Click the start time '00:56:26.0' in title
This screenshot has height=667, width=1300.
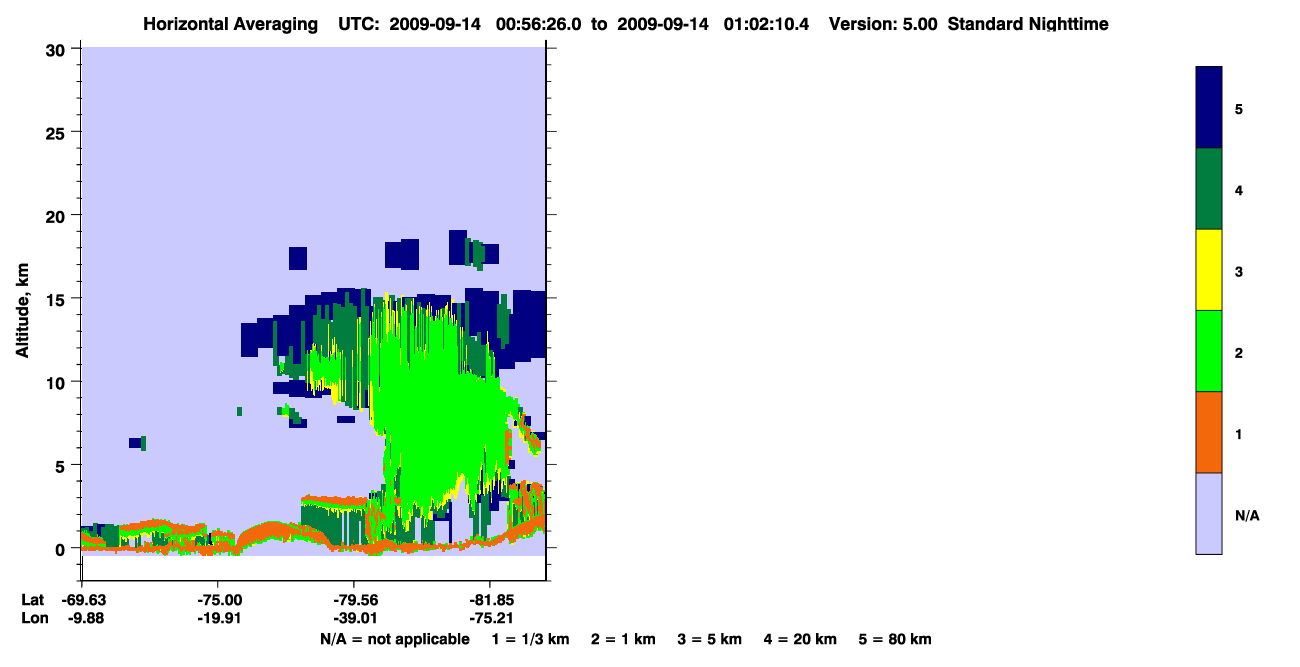541,24
